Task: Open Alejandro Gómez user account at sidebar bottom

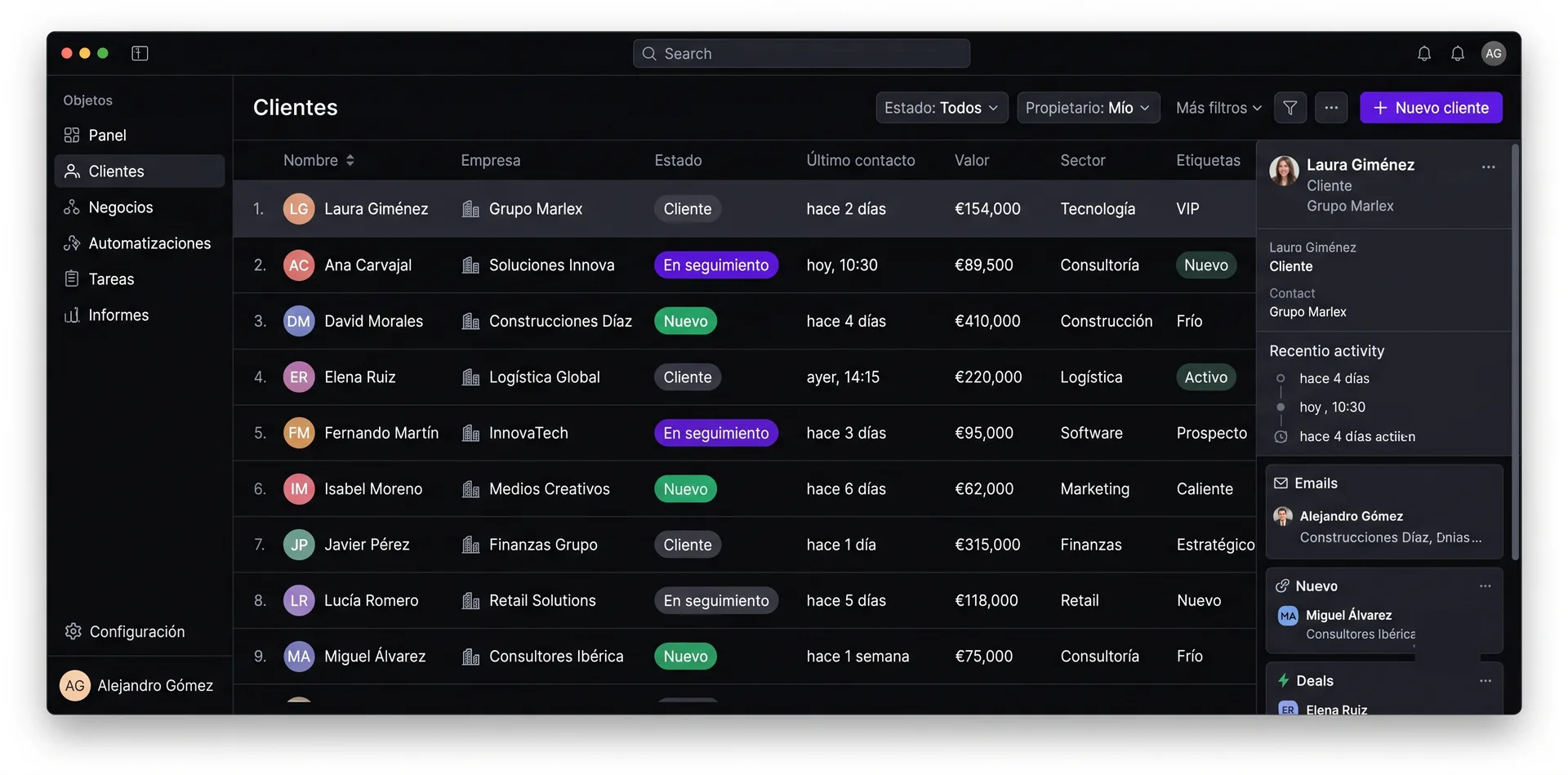Action: click(x=137, y=685)
